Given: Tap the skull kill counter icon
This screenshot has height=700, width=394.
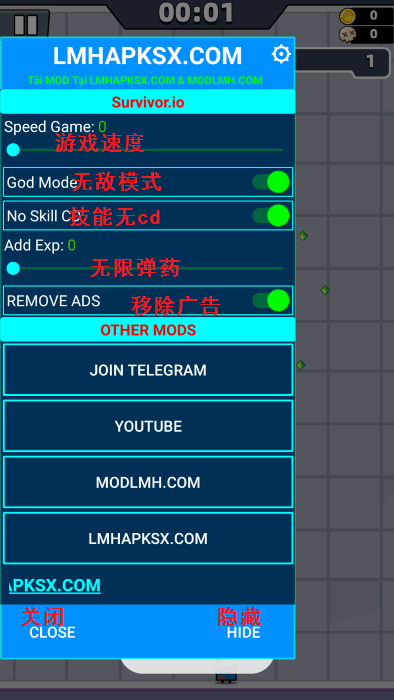Looking at the screenshot, I should click(x=347, y=34).
